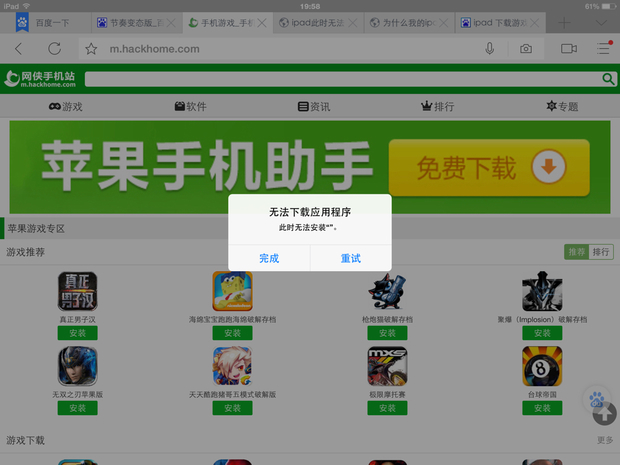Install 真正男子汉 with 安装 button
Image resolution: width=620 pixels, height=465 pixels.
pos(78,333)
